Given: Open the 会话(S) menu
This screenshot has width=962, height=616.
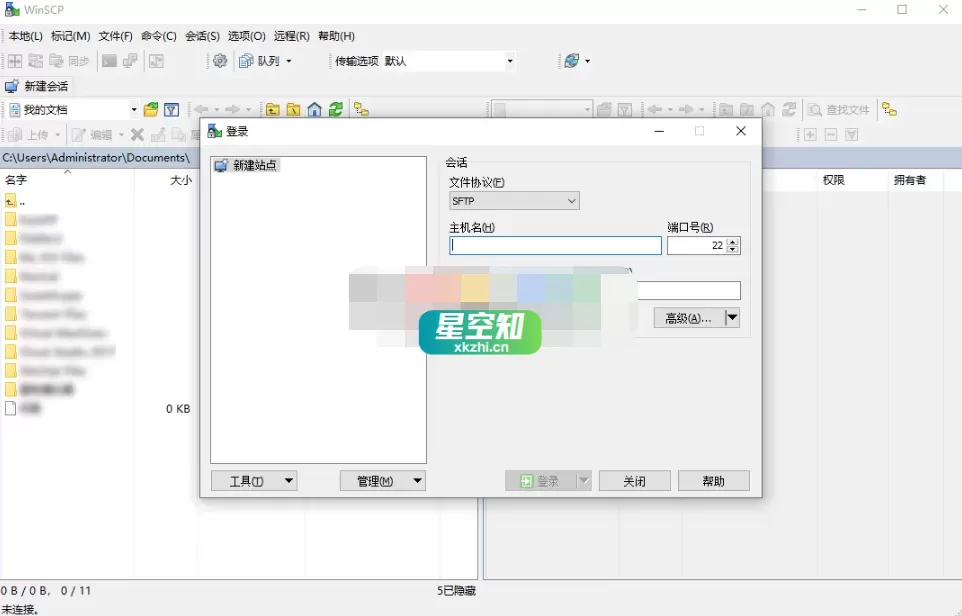Looking at the screenshot, I should coord(203,36).
